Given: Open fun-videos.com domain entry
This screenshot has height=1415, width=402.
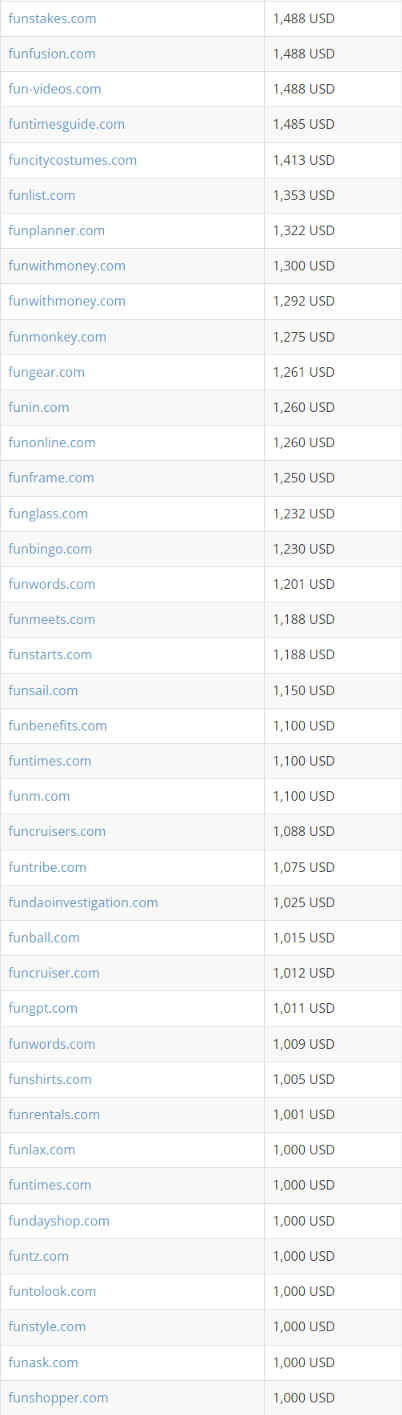Looking at the screenshot, I should 55,89.
